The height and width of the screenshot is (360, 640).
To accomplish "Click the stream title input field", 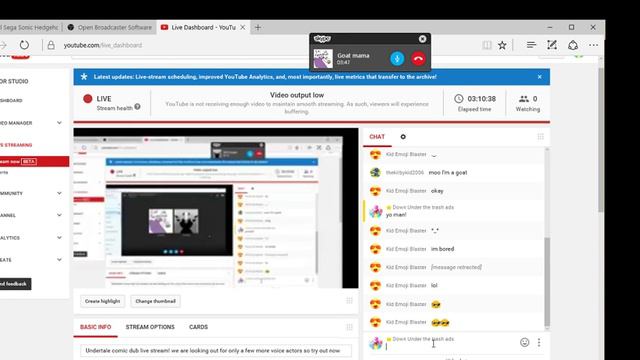I will point(216,351).
